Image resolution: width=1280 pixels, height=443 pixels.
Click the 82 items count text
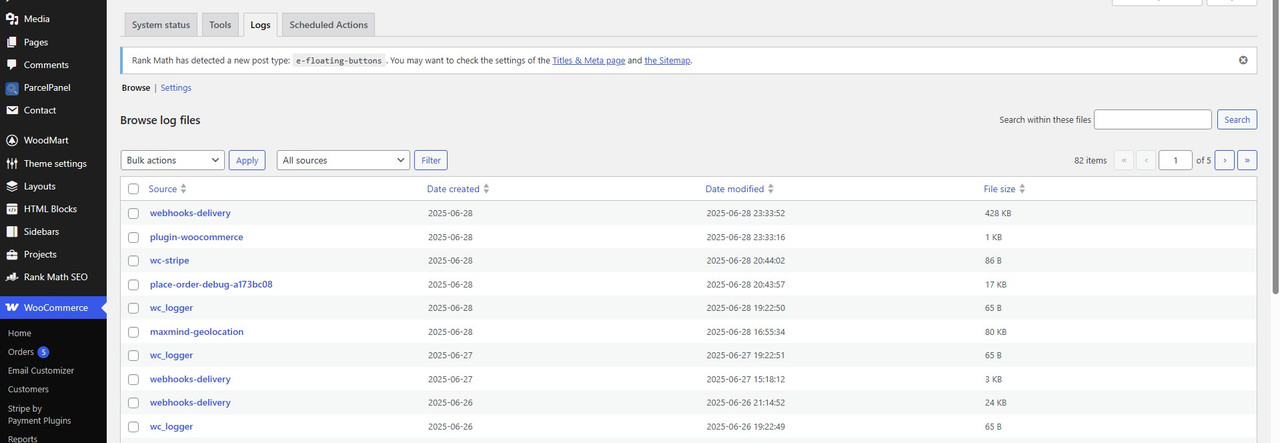coord(1090,160)
